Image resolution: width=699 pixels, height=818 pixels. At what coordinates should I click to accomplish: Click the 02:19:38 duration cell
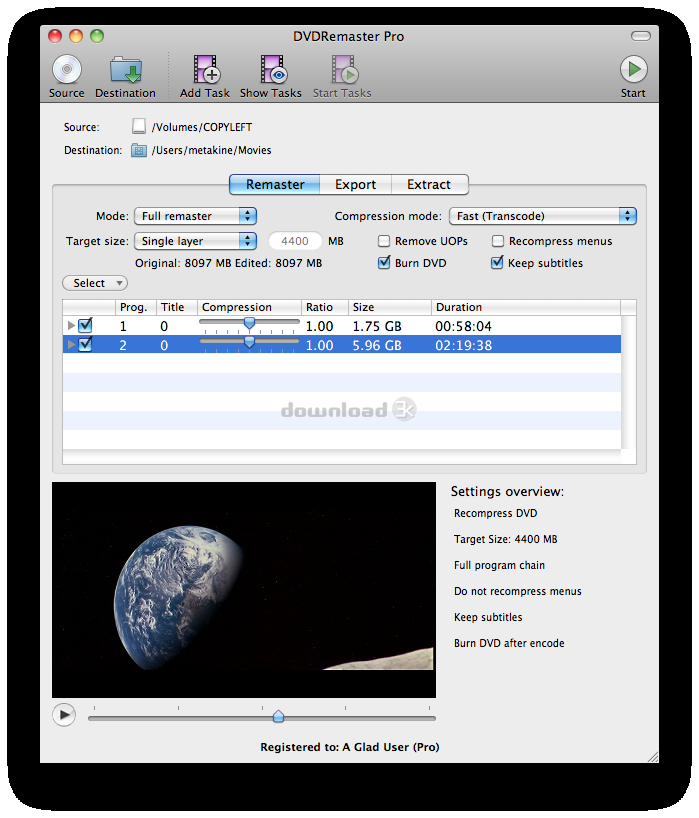click(x=463, y=345)
